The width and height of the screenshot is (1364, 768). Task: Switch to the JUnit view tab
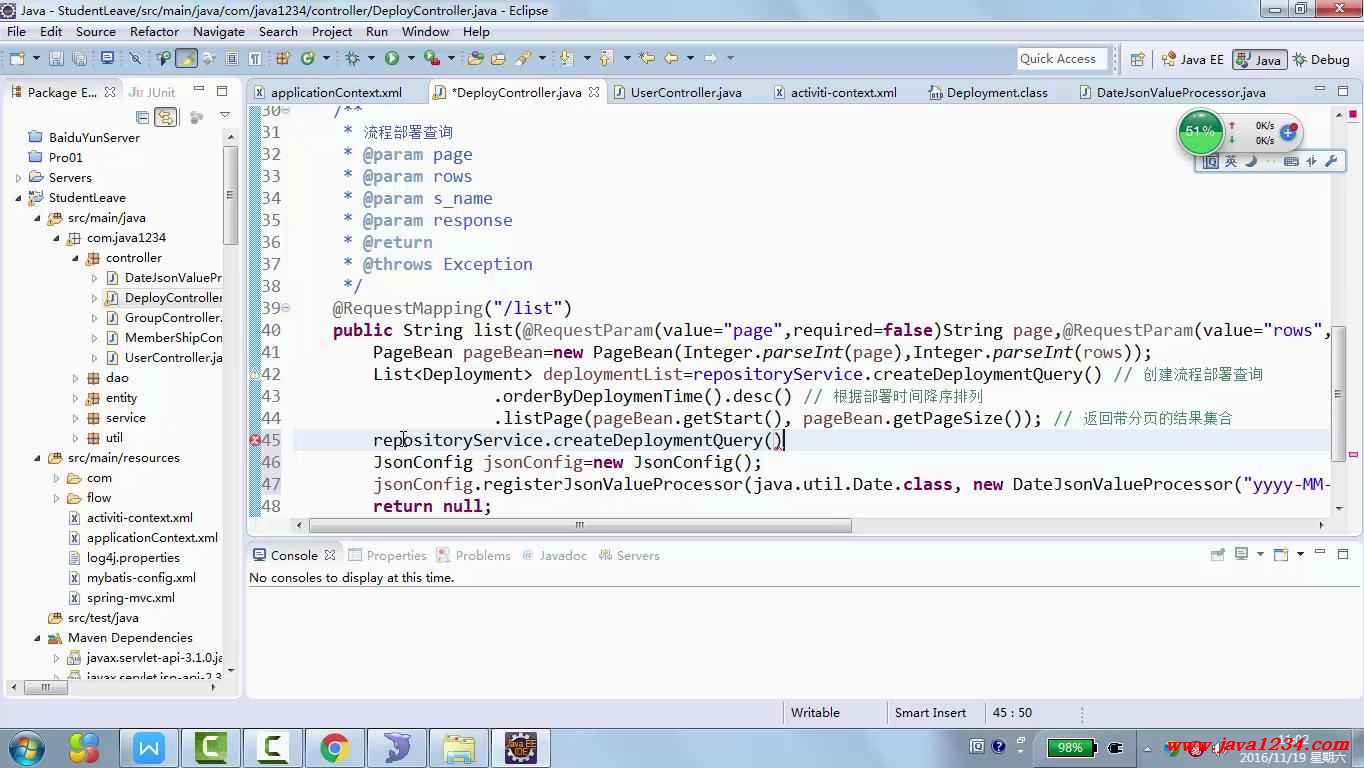coord(152,92)
